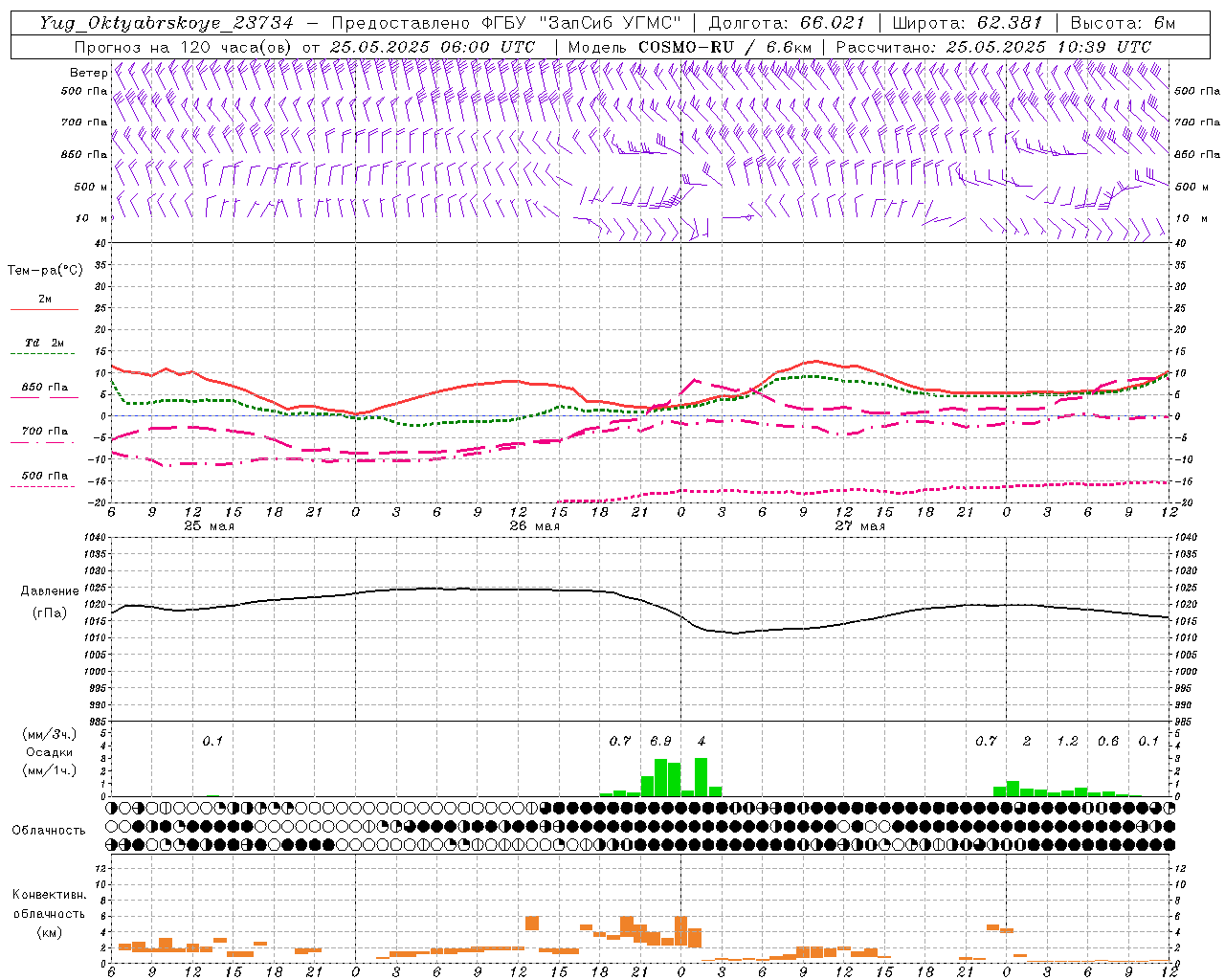The image size is (1225, 980).
Task: Click the red line sample under '2м'
Action: click(44, 310)
